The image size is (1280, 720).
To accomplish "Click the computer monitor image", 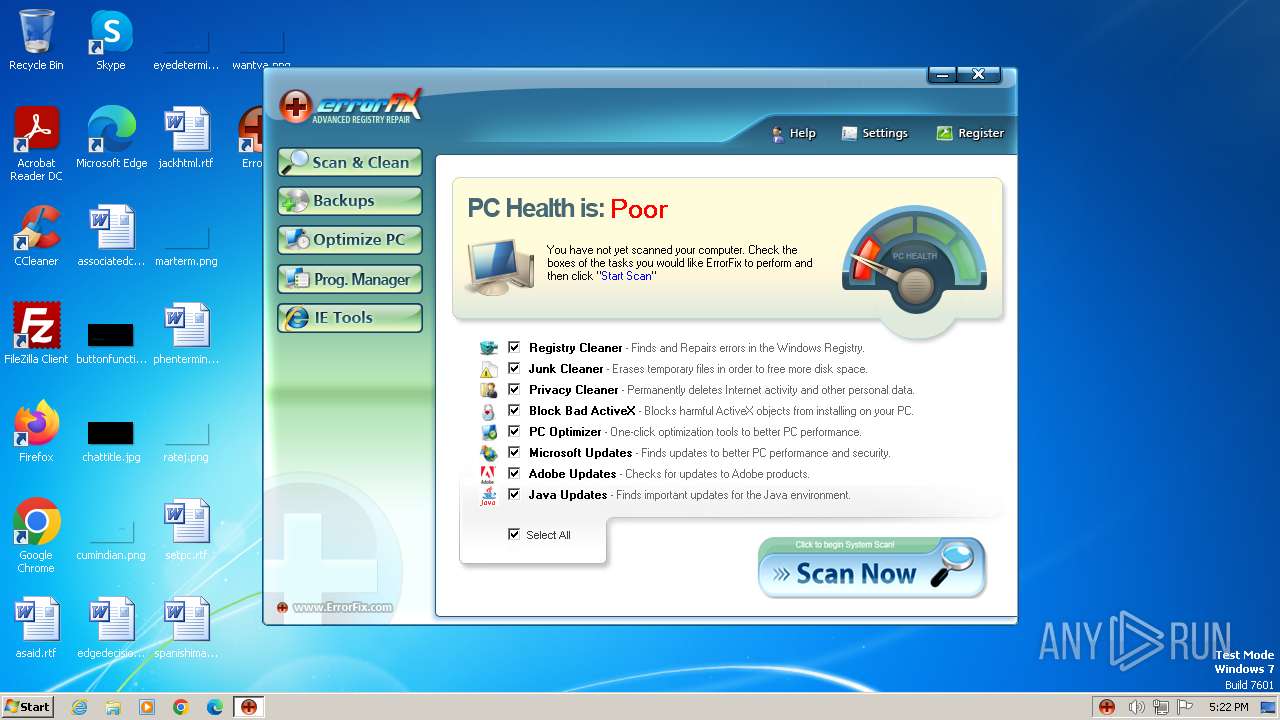I will click(500, 266).
